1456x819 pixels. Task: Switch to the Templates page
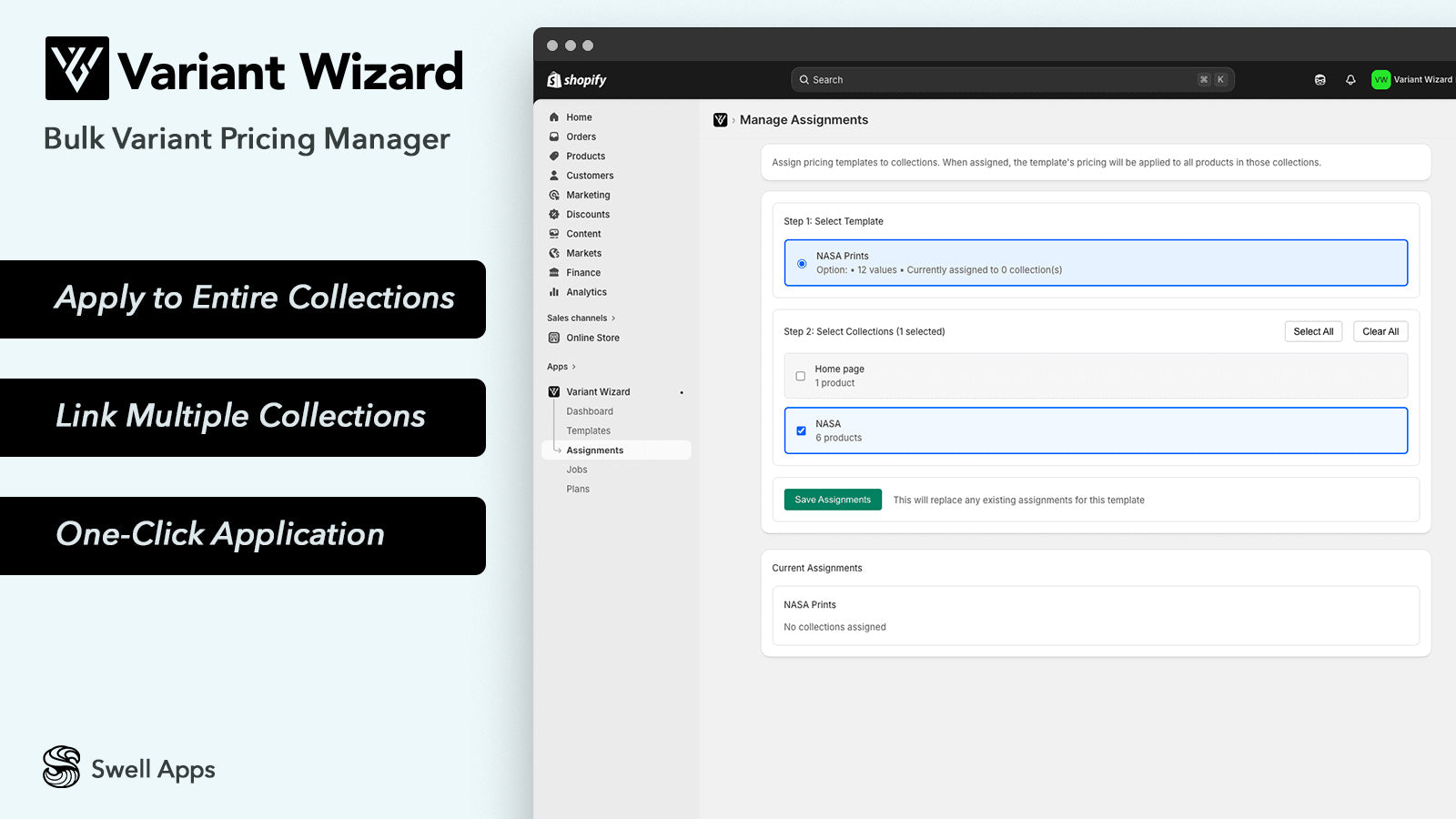(588, 430)
